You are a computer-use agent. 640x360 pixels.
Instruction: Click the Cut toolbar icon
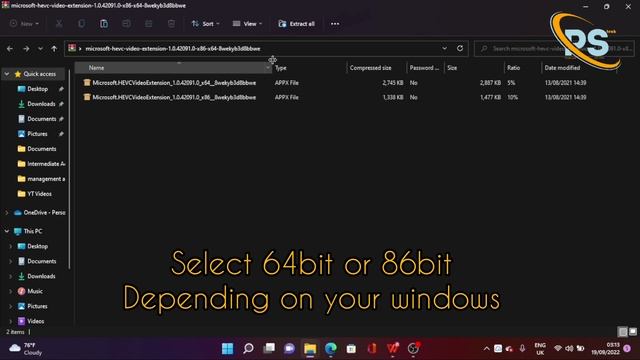[x=59, y=24]
